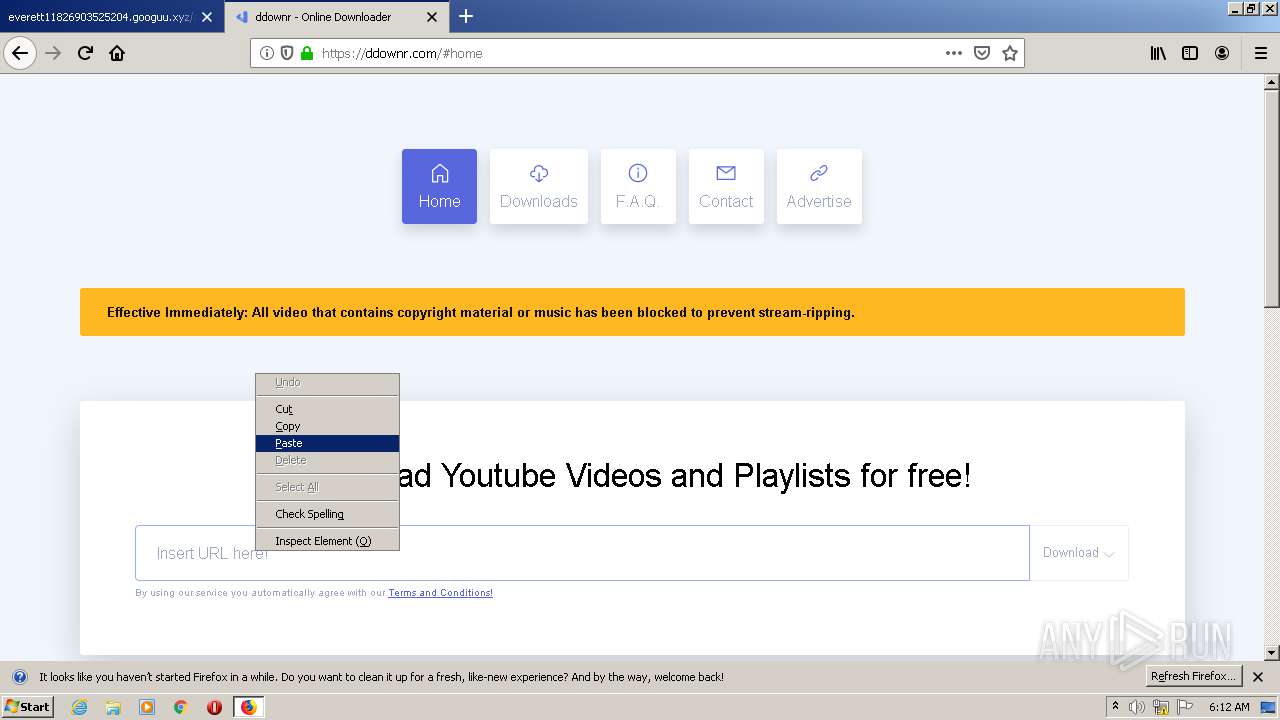Open the Contact nav button
Image resolution: width=1280 pixels, height=720 pixels.
(726, 187)
